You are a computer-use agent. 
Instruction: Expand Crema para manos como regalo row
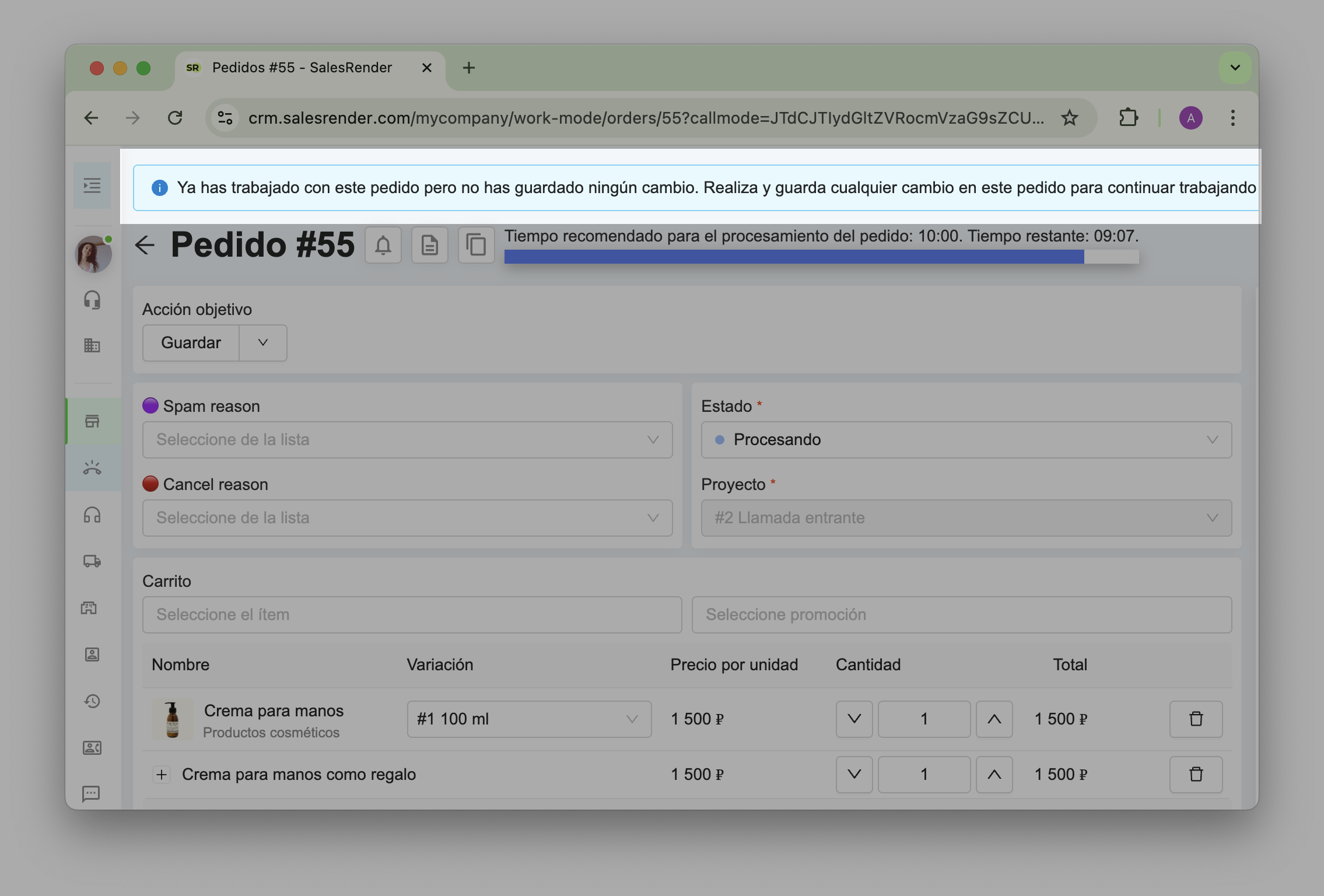(162, 775)
